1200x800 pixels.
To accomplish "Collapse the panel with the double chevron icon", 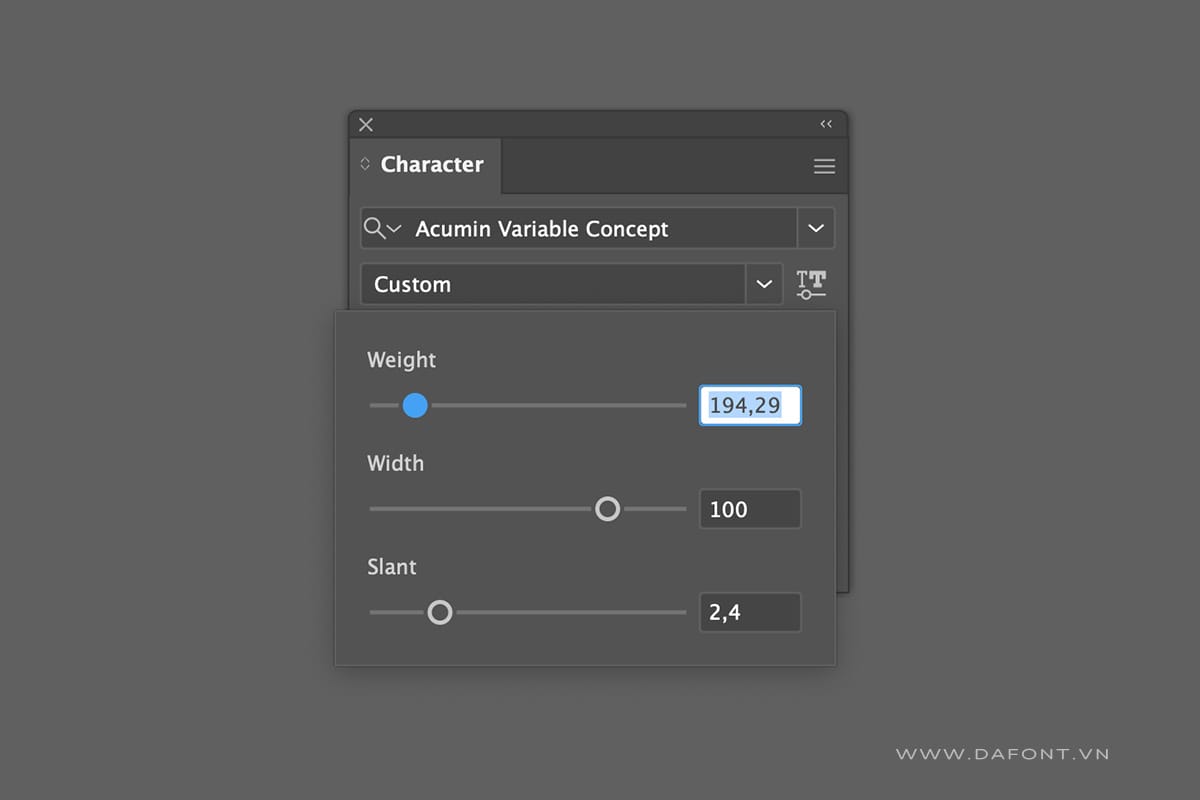I will pyautogui.click(x=826, y=124).
